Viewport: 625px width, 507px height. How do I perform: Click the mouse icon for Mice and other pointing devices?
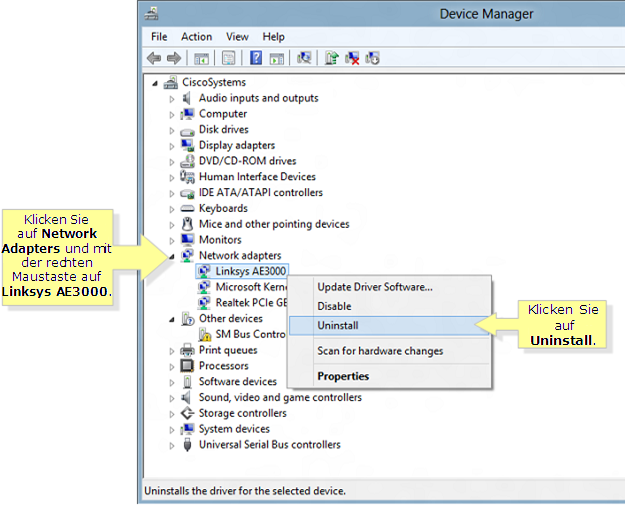(187, 224)
